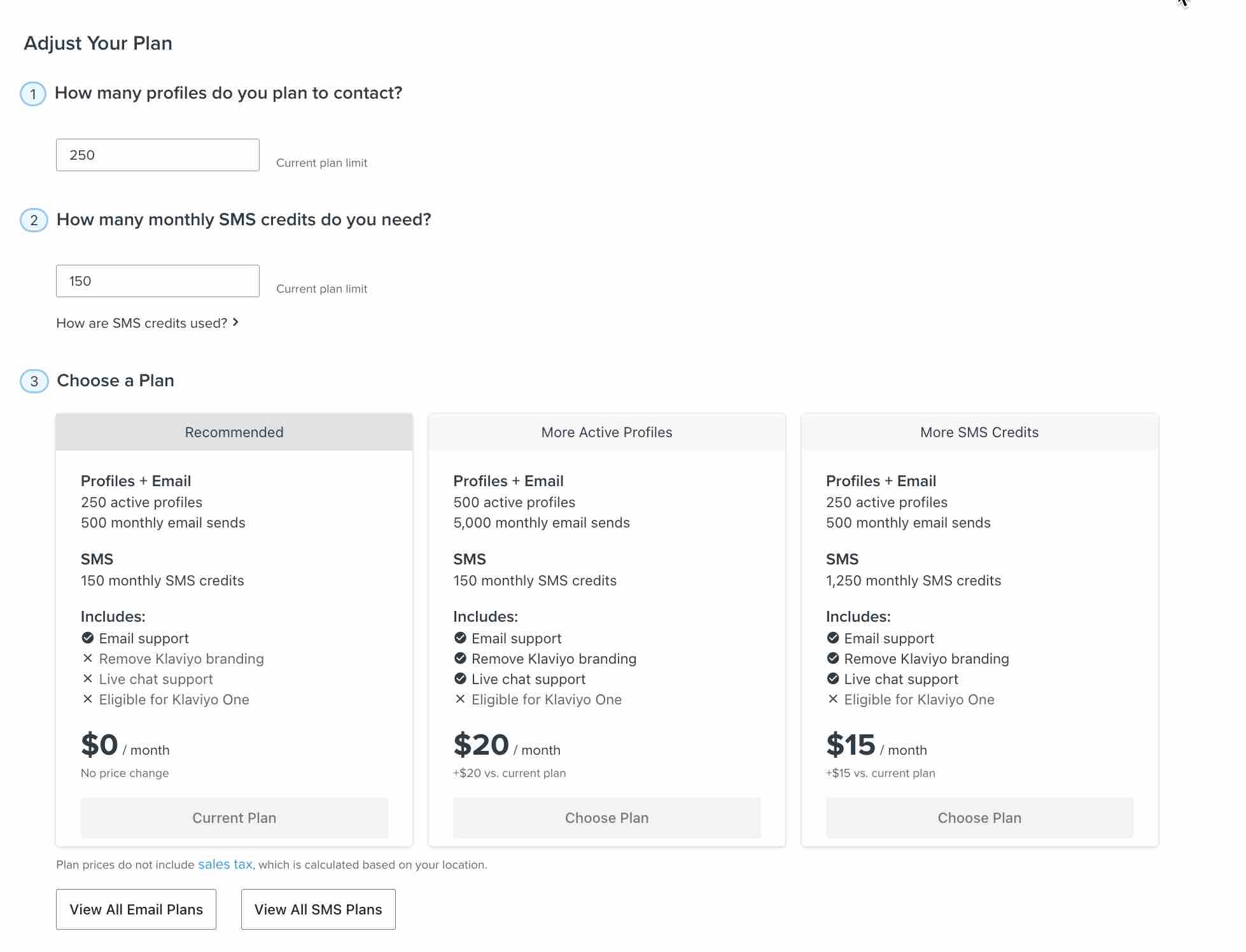Click Remove Klaviyo branding checkmark in More SMS Credits
This screenshot has height=952, width=1246.
pyautogui.click(x=833, y=658)
